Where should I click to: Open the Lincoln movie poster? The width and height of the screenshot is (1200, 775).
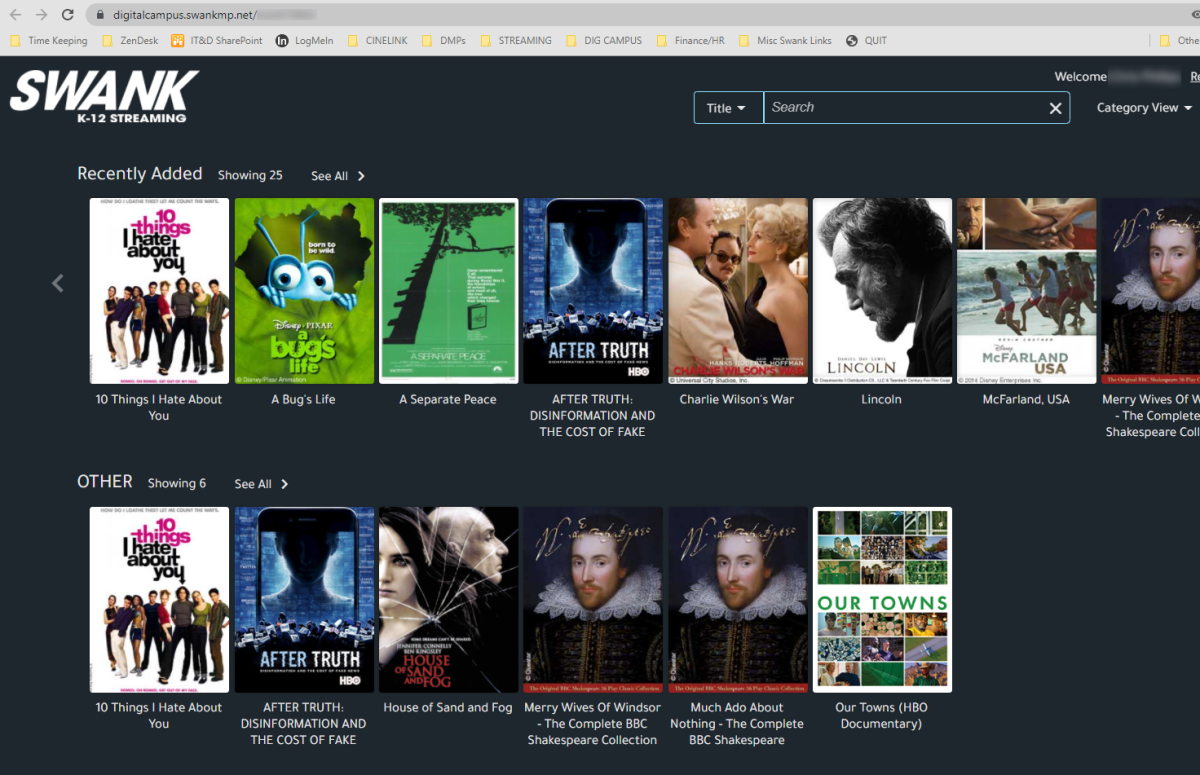882,291
